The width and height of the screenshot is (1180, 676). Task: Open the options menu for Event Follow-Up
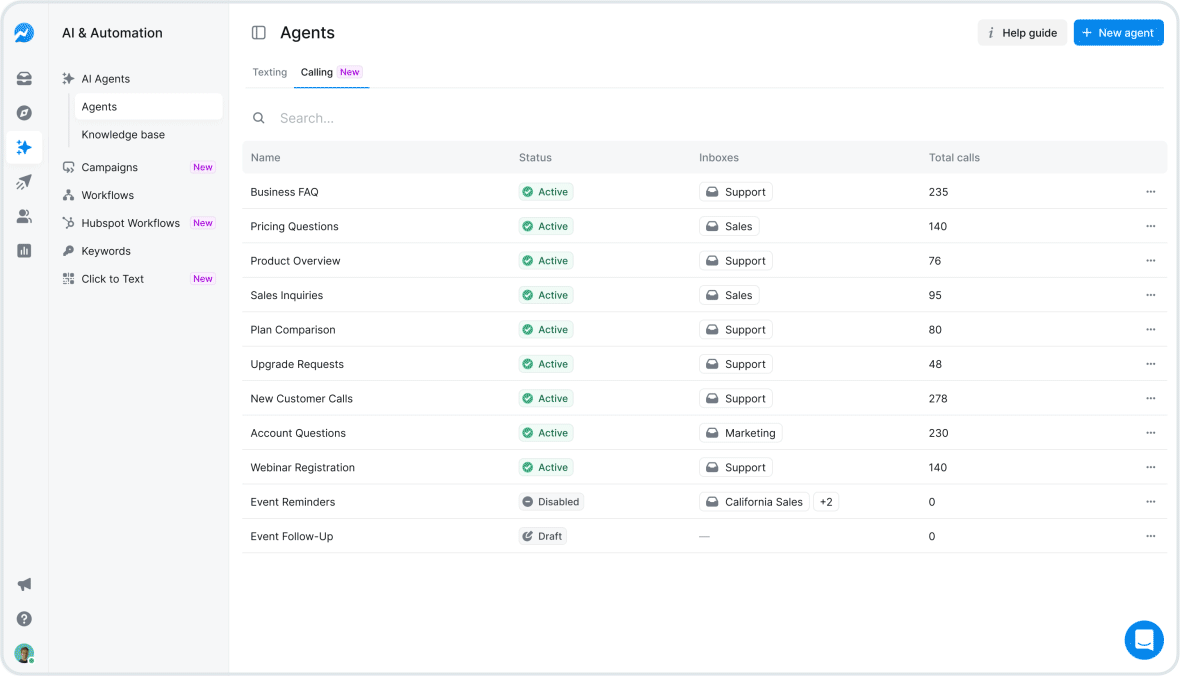click(x=1150, y=536)
